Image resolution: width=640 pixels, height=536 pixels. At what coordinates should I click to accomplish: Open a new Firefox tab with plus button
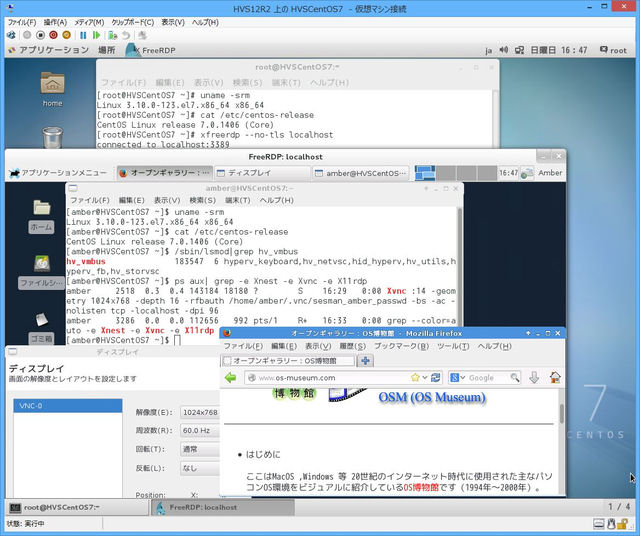coord(365,361)
